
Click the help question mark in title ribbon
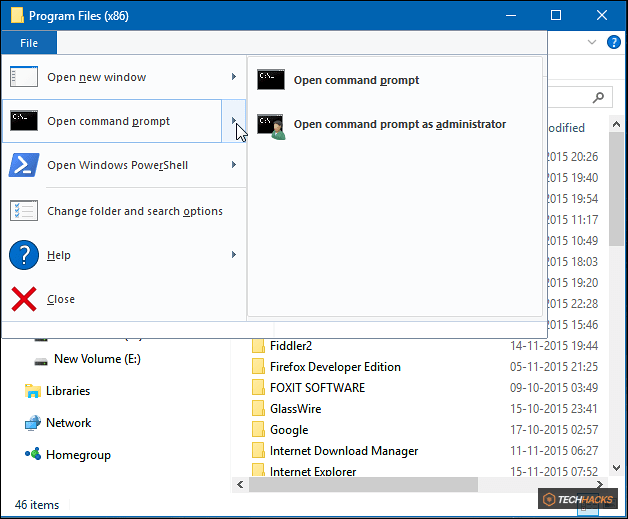tap(614, 42)
